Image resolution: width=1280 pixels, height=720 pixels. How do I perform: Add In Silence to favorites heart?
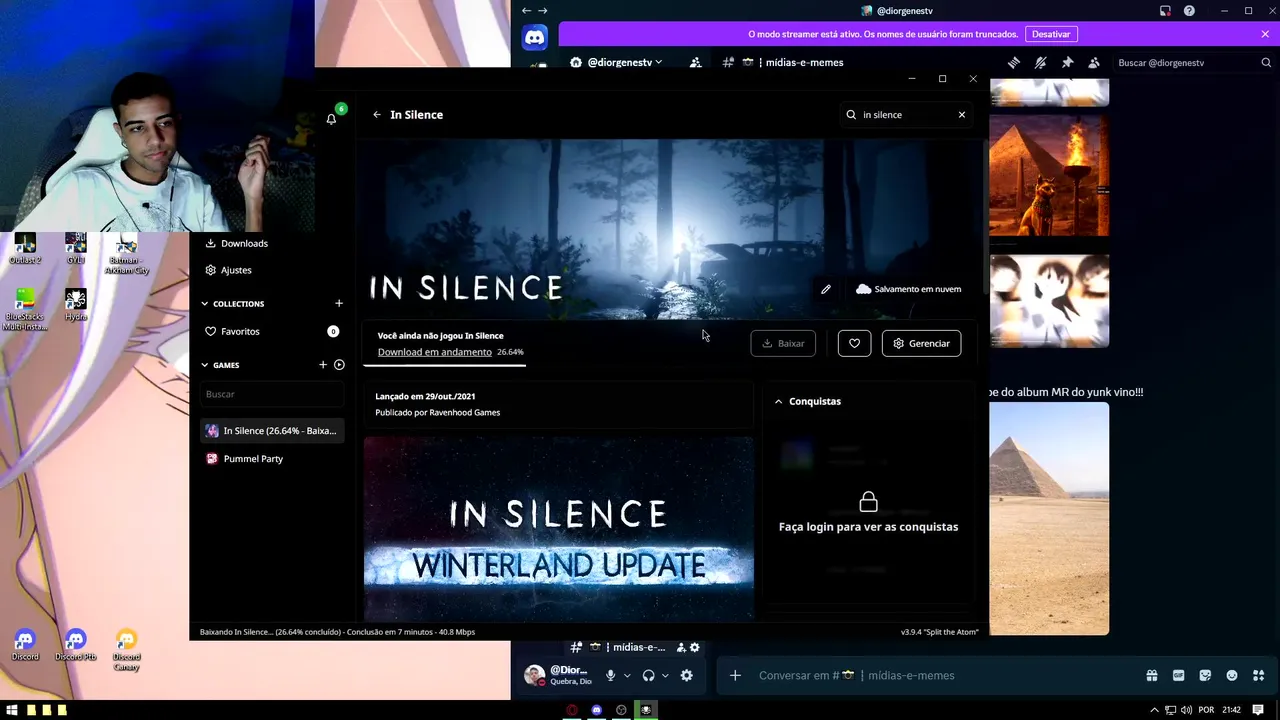click(854, 343)
